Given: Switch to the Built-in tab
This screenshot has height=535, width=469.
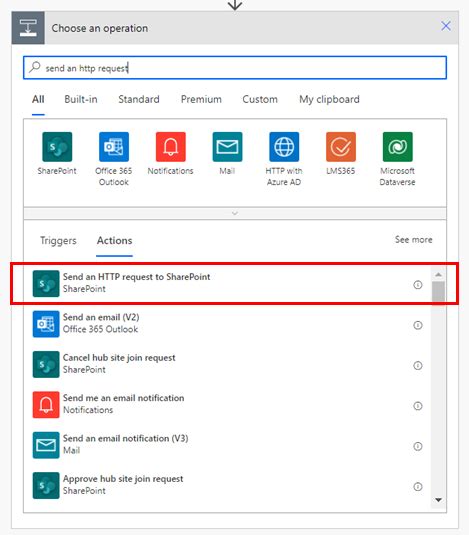Looking at the screenshot, I should point(81,99).
